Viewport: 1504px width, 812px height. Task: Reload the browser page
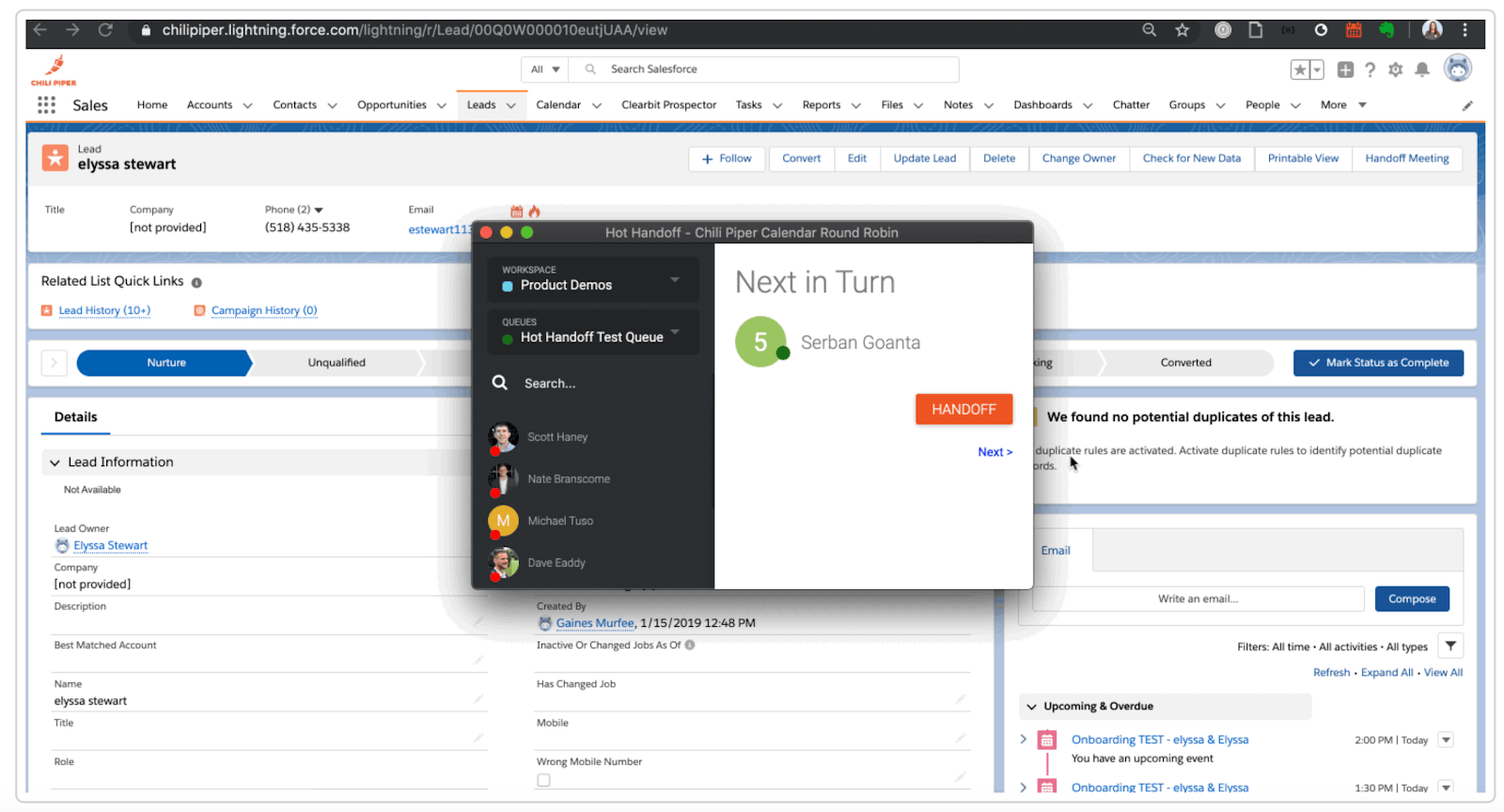click(105, 30)
